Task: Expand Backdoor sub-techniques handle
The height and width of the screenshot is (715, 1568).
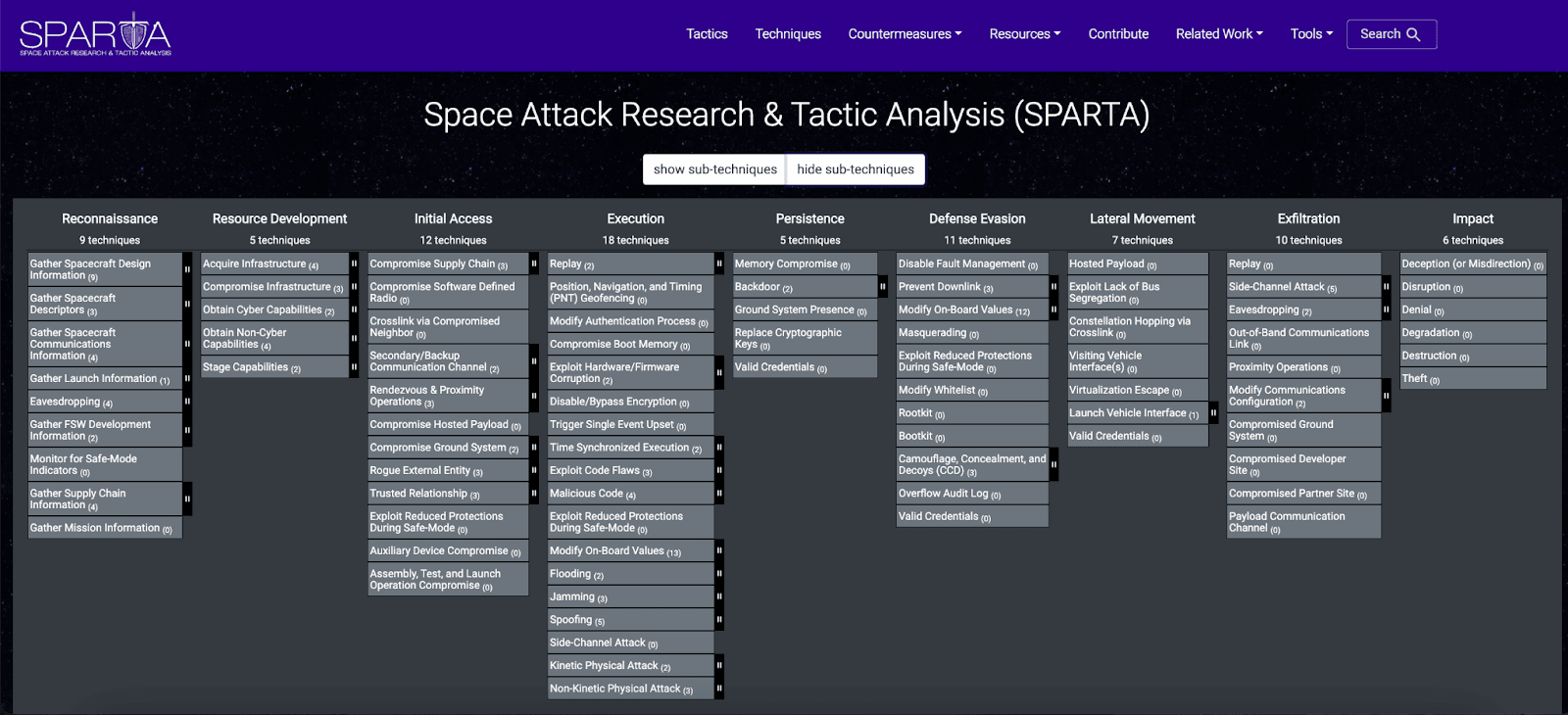Action: [883, 287]
